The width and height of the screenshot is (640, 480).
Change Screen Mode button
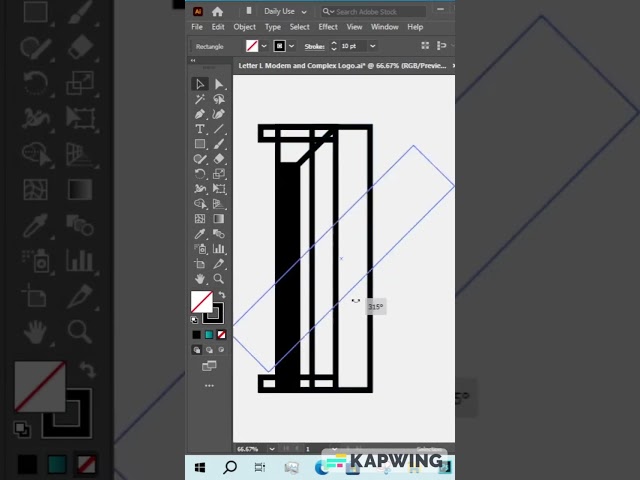[x=209, y=366]
